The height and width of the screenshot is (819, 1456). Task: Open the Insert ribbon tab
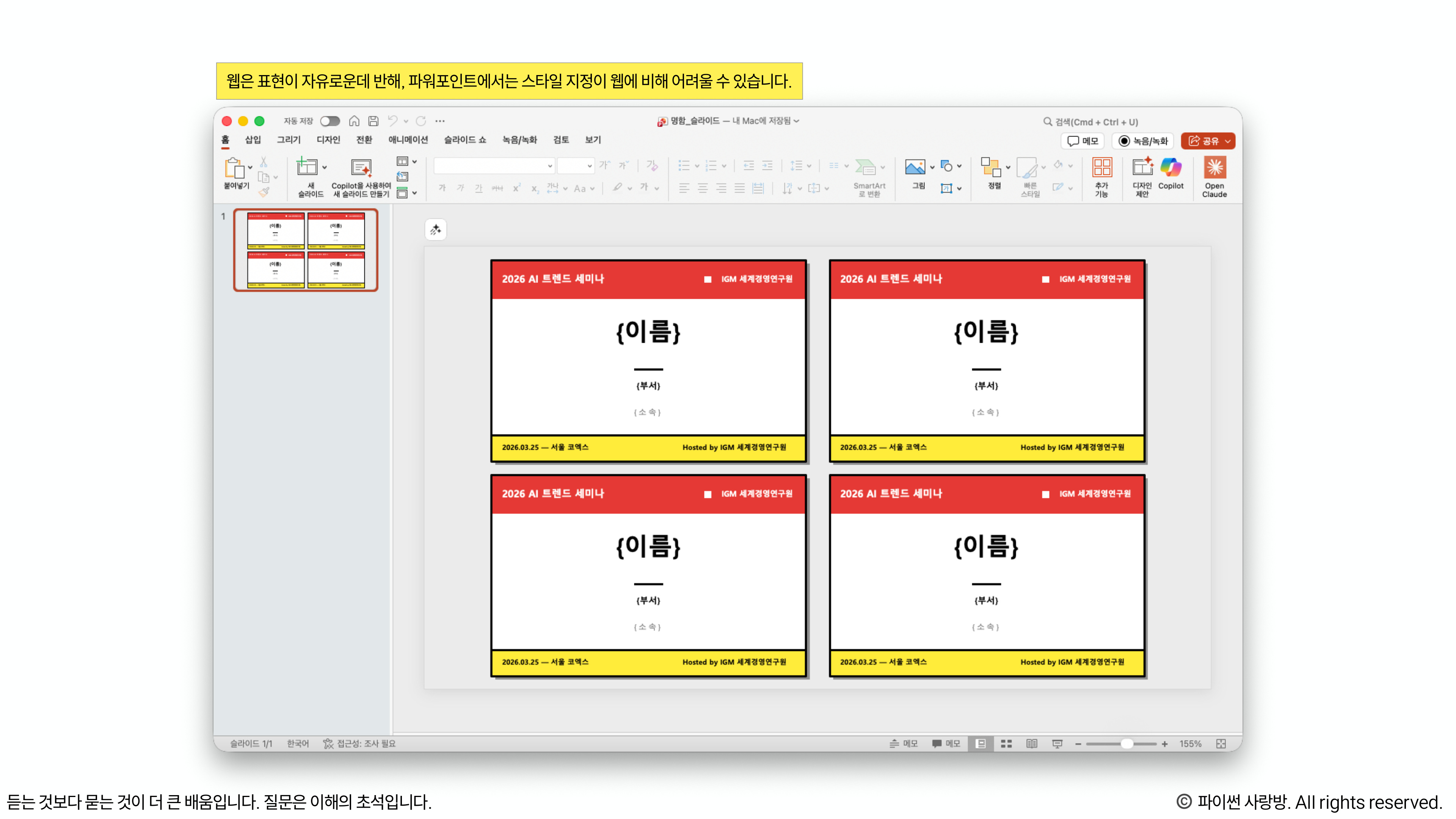253,140
